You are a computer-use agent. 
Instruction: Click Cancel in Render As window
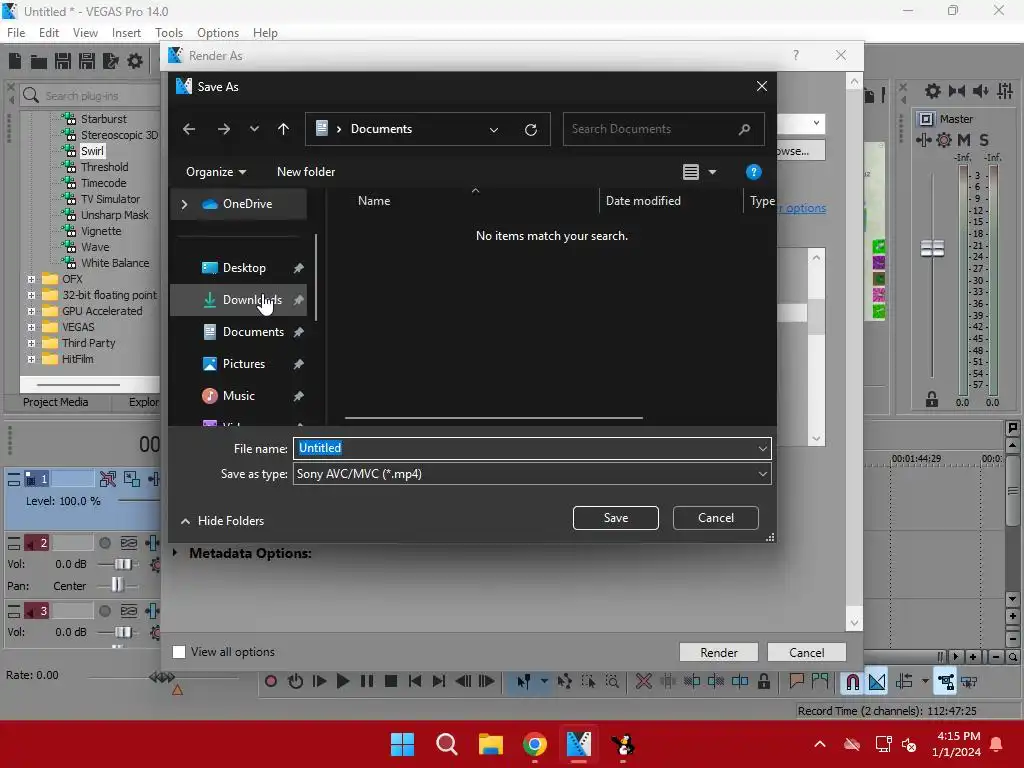tap(807, 652)
